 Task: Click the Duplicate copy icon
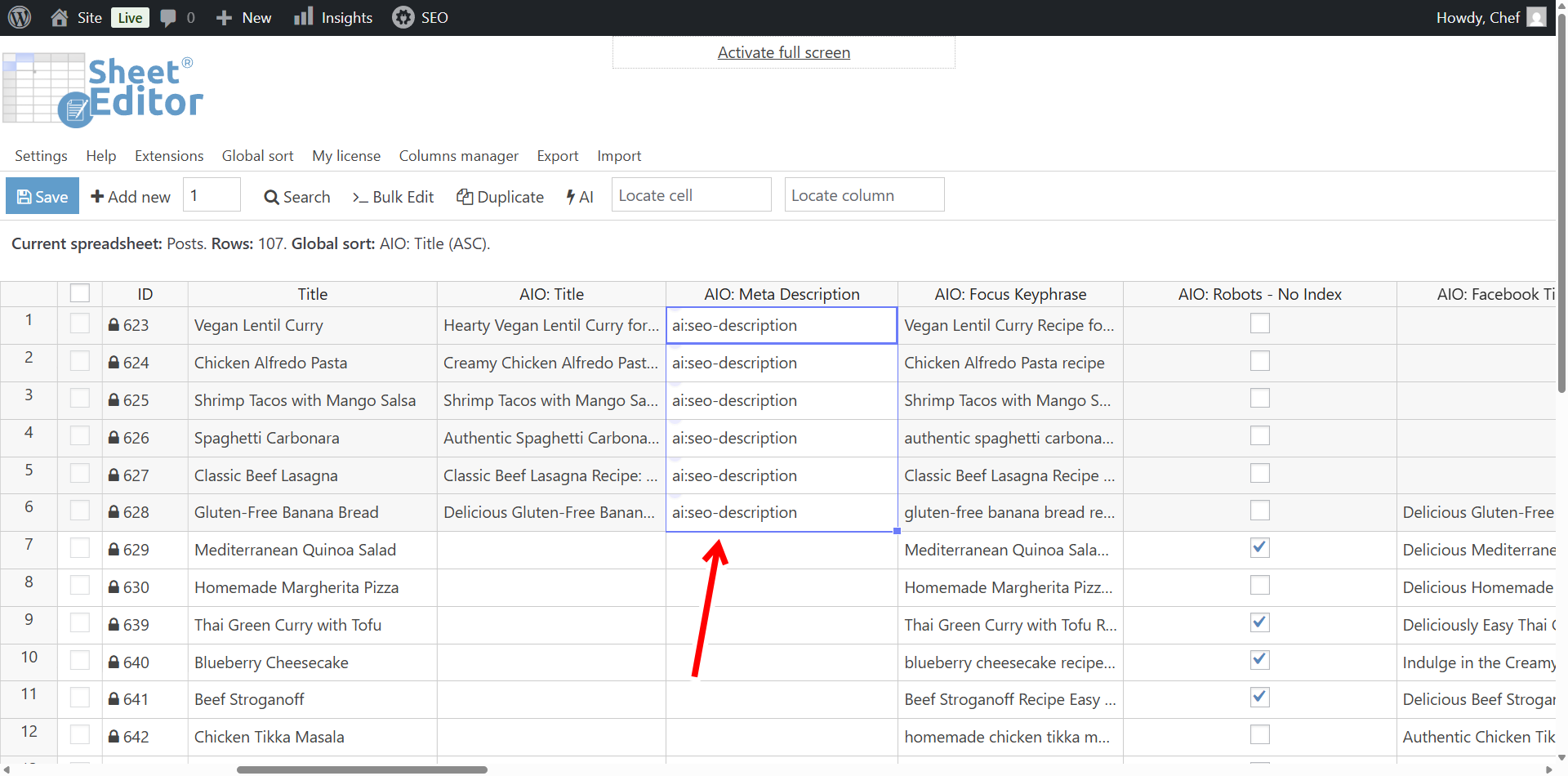click(x=465, y=197)
